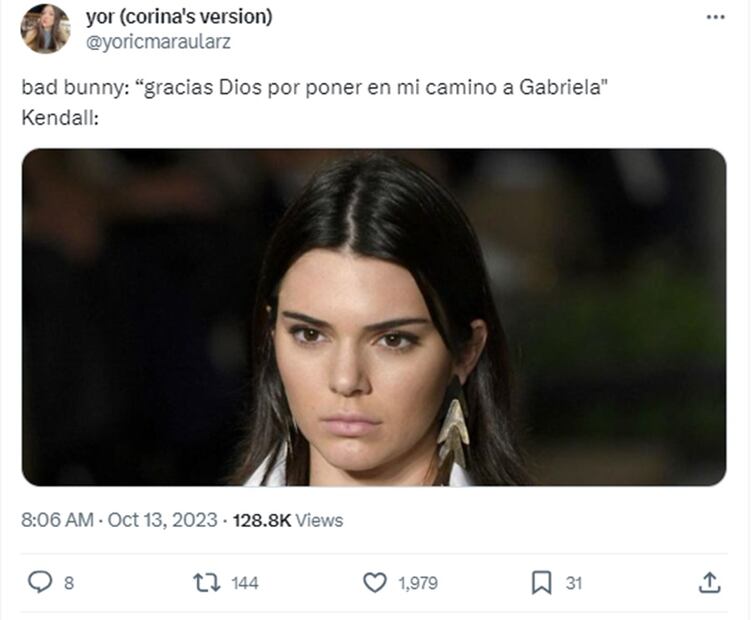
Task: Bookmark this tweet with the bookmark icon
Action: point(541,583)
